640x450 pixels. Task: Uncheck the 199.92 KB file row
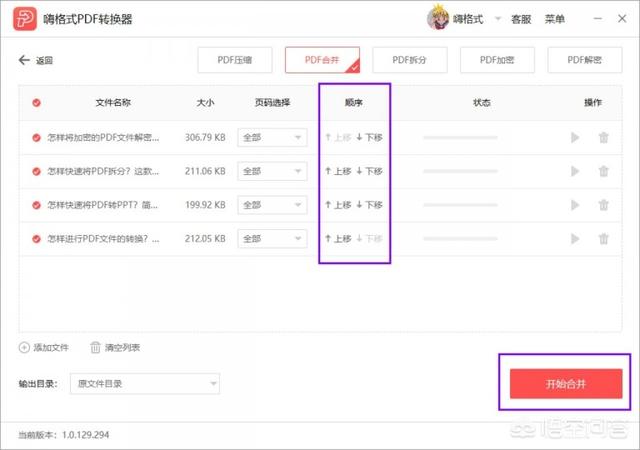pyautogui.click(x=36, y=205)
